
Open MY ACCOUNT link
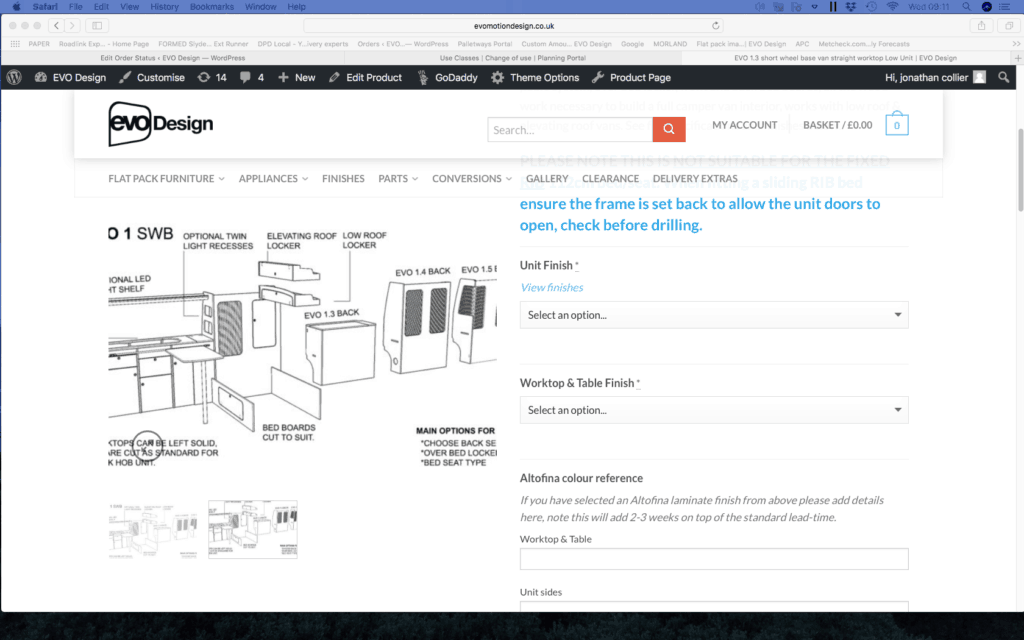pyautogui.click(x=744, y=125)
